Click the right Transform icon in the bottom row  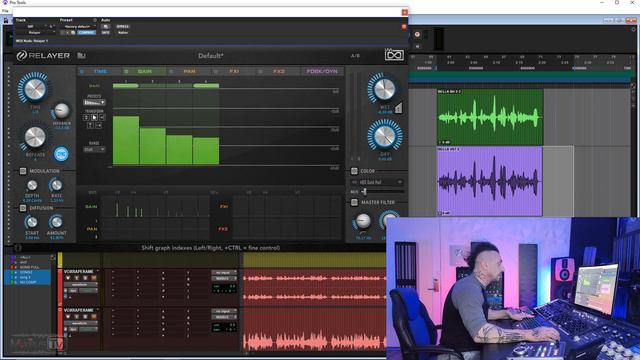(x=98, y=125)
